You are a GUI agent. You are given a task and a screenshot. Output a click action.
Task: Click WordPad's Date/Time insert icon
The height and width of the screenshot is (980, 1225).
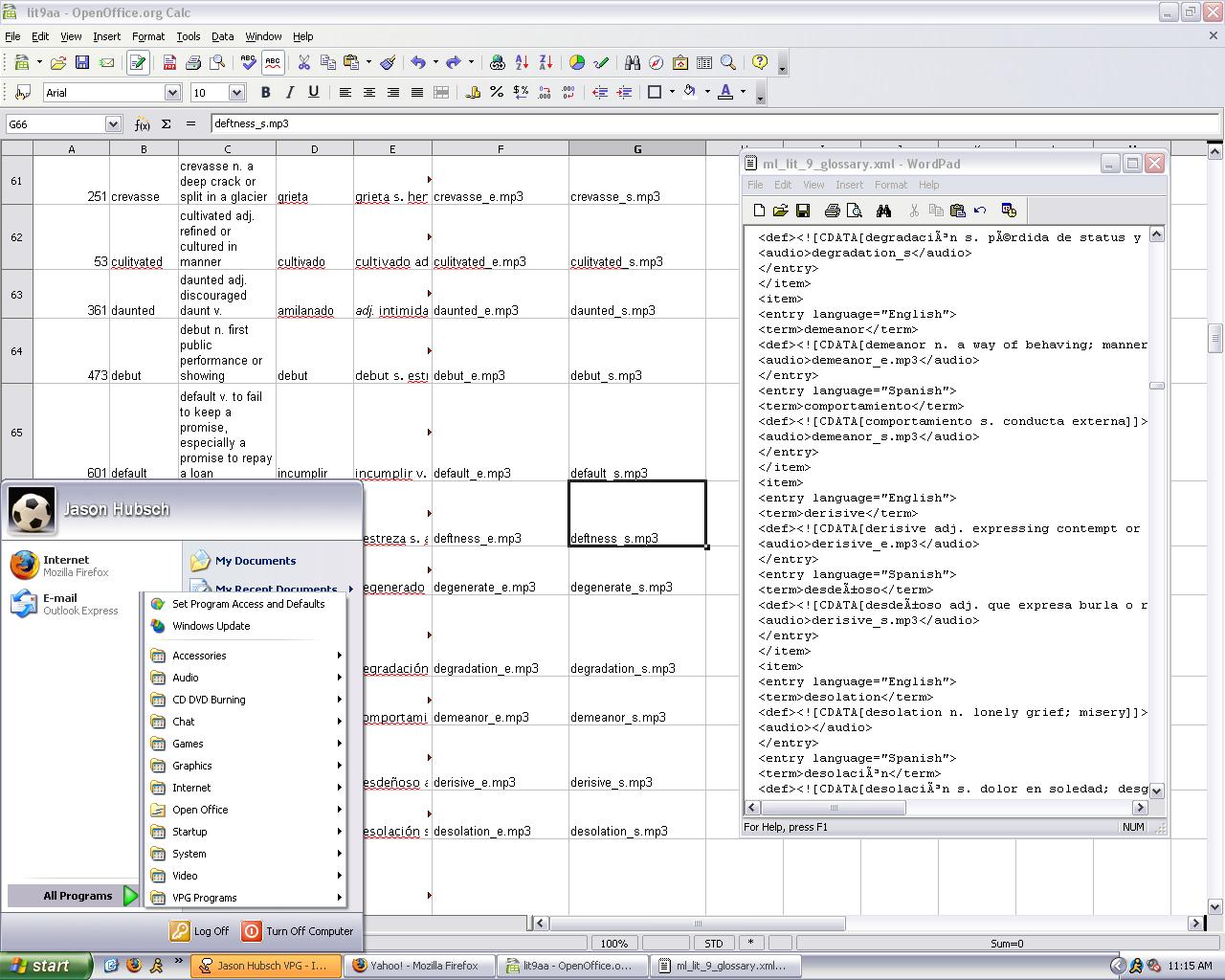point(1009,211)
